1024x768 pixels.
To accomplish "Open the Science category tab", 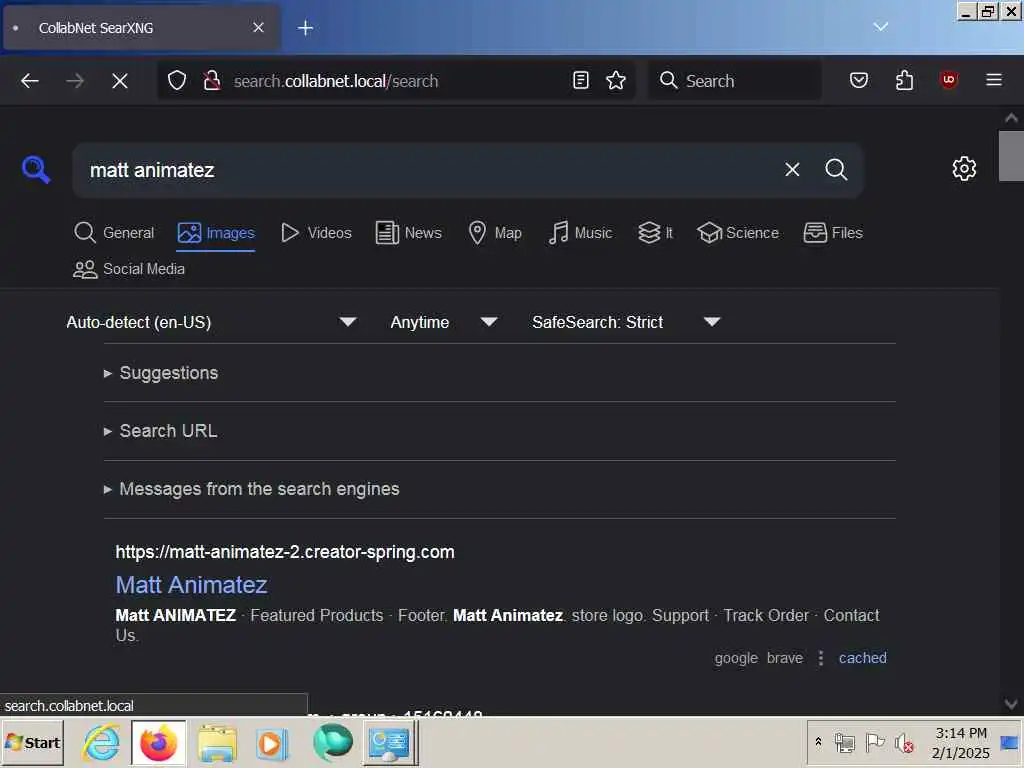I will [738, 232].
